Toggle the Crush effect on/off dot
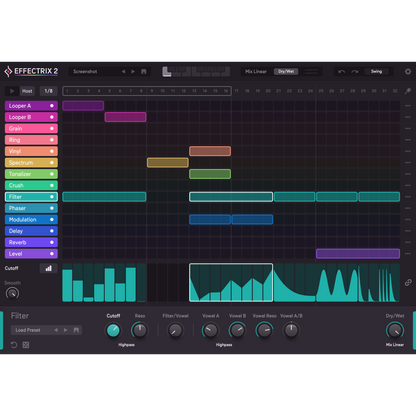 coord(52,185)
